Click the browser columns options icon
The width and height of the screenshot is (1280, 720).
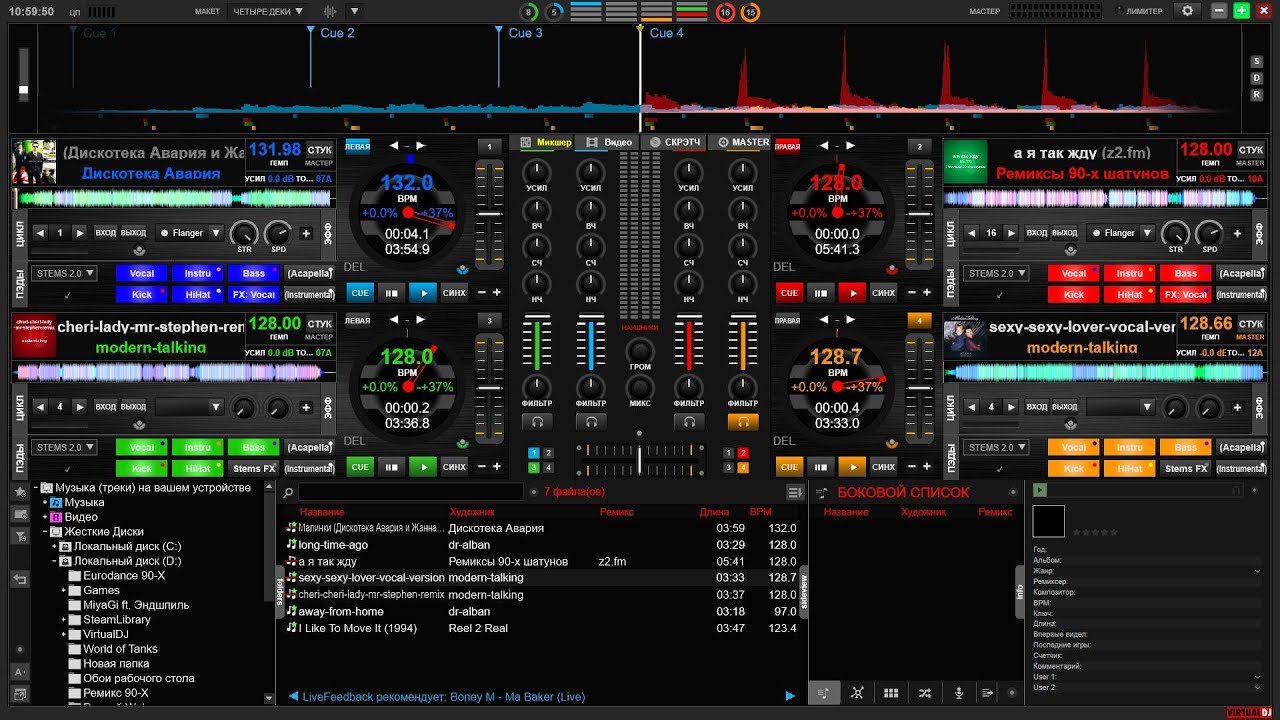click(x=795, y=492)
